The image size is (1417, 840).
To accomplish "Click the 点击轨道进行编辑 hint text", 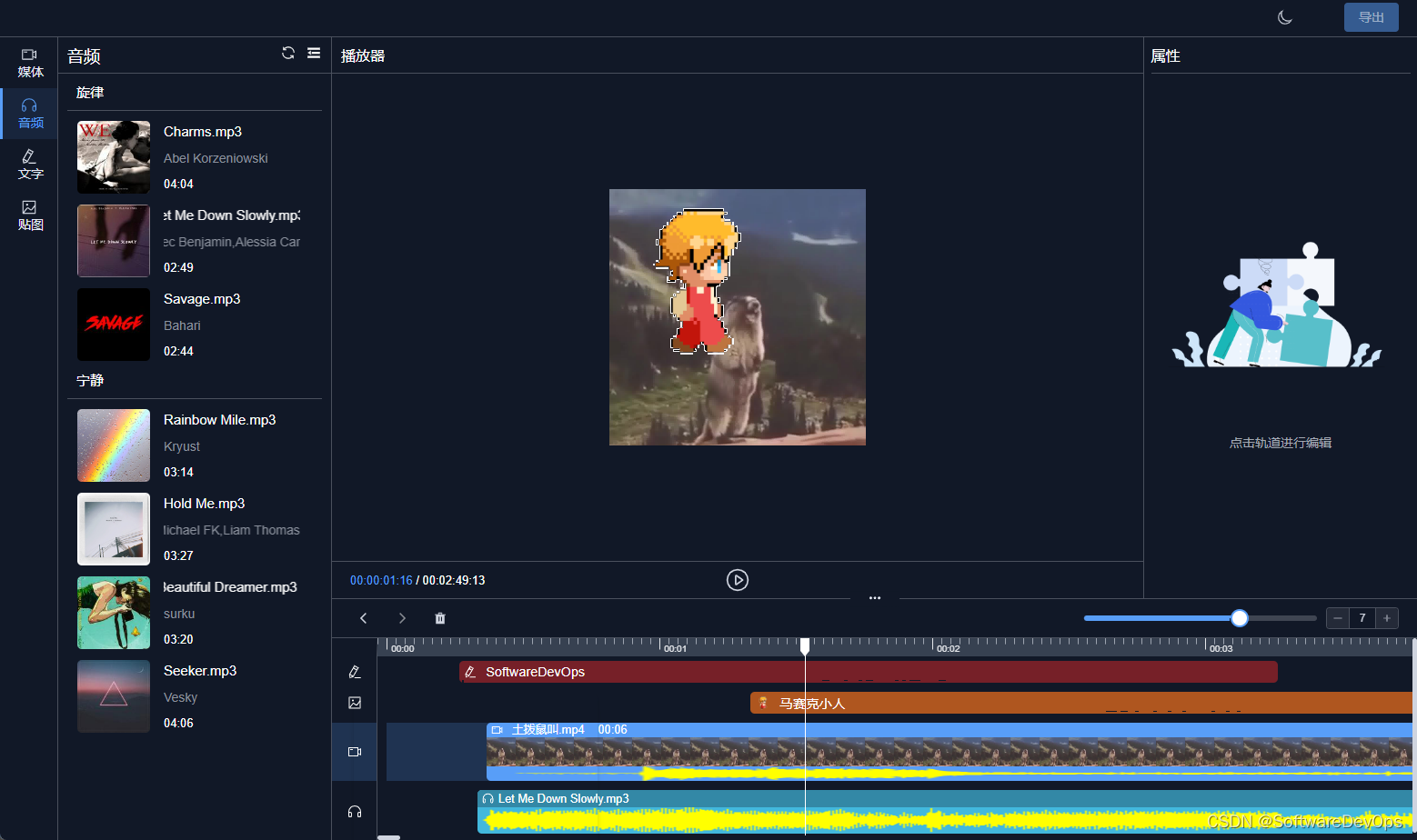I will 1281,443.
